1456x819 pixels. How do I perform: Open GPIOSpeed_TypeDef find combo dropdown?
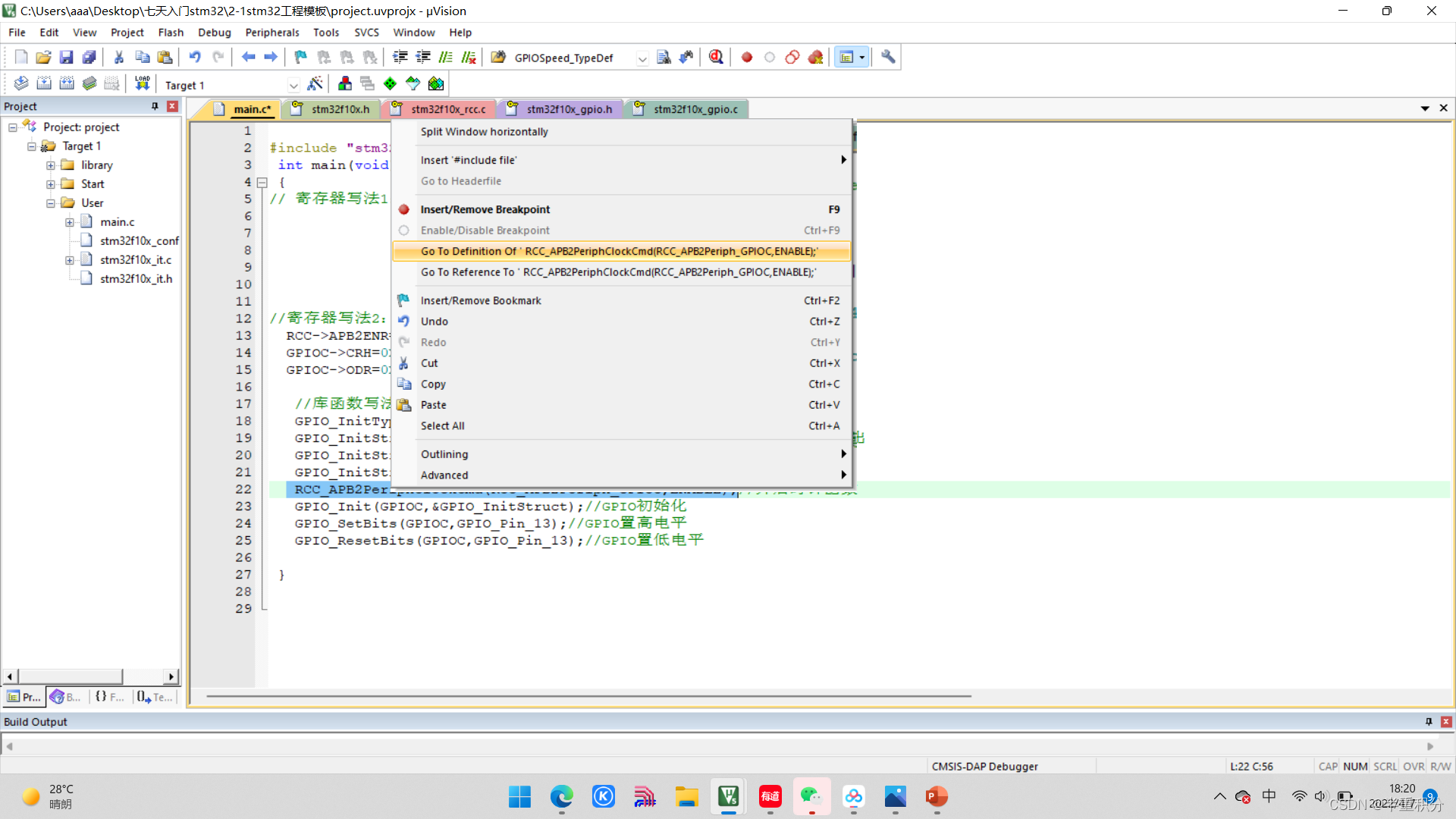pyautogui.click(x=642, y=58)
